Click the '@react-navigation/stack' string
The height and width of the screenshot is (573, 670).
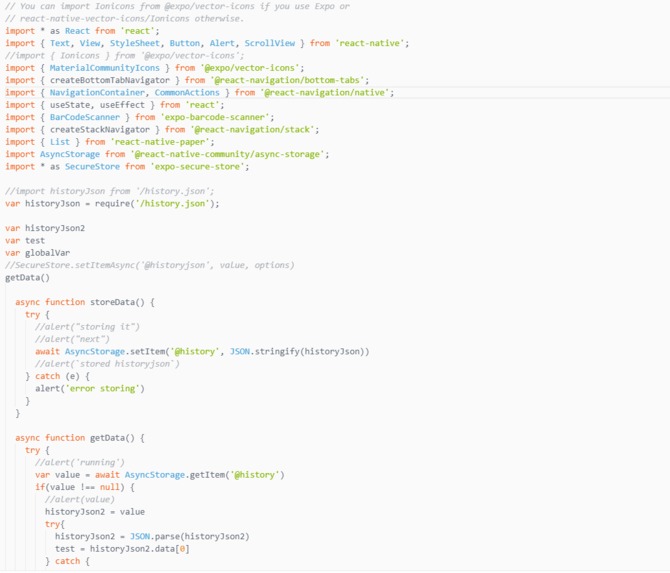click(253, 129)
